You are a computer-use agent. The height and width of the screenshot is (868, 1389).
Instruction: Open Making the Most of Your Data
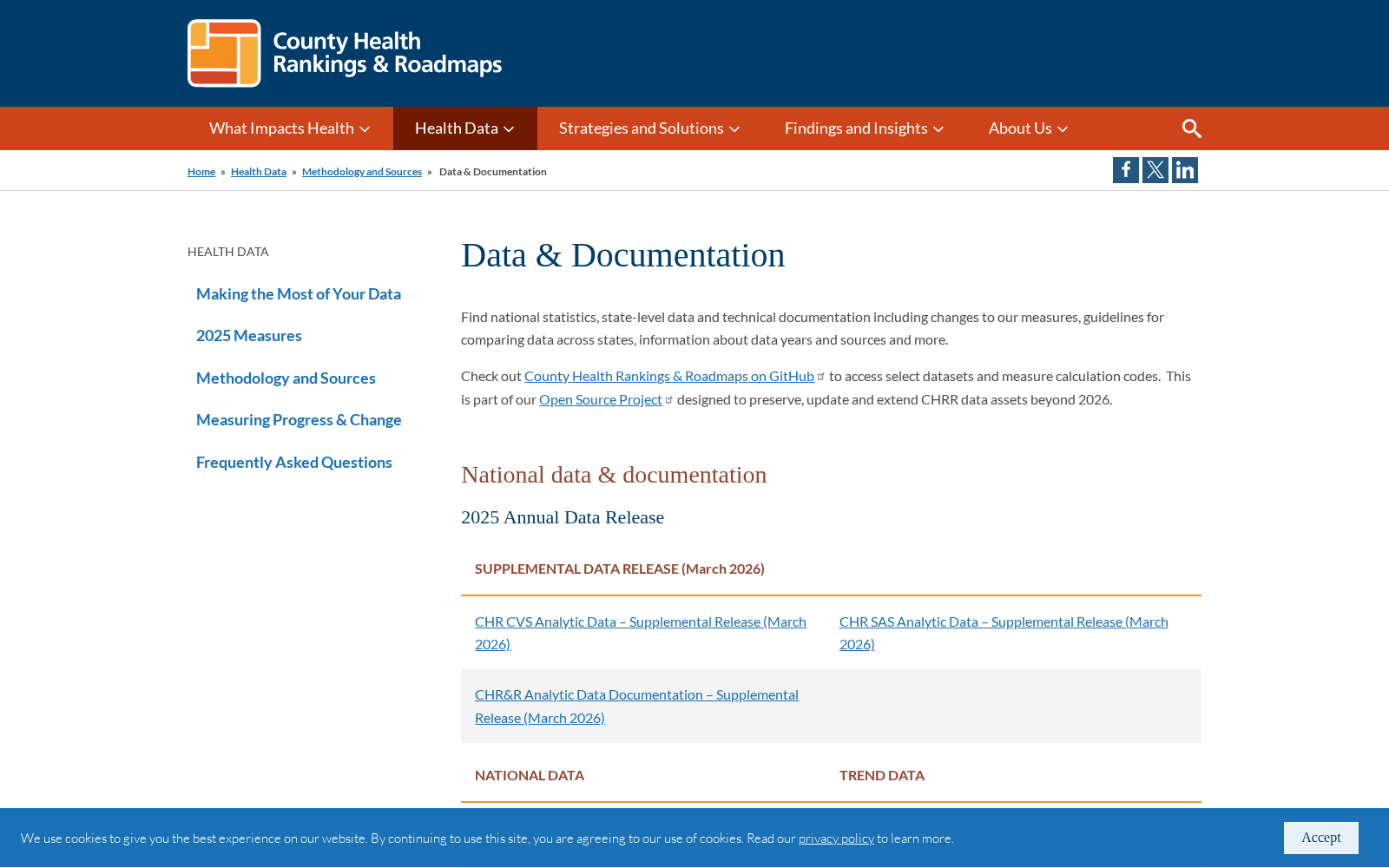coord(299,294)
